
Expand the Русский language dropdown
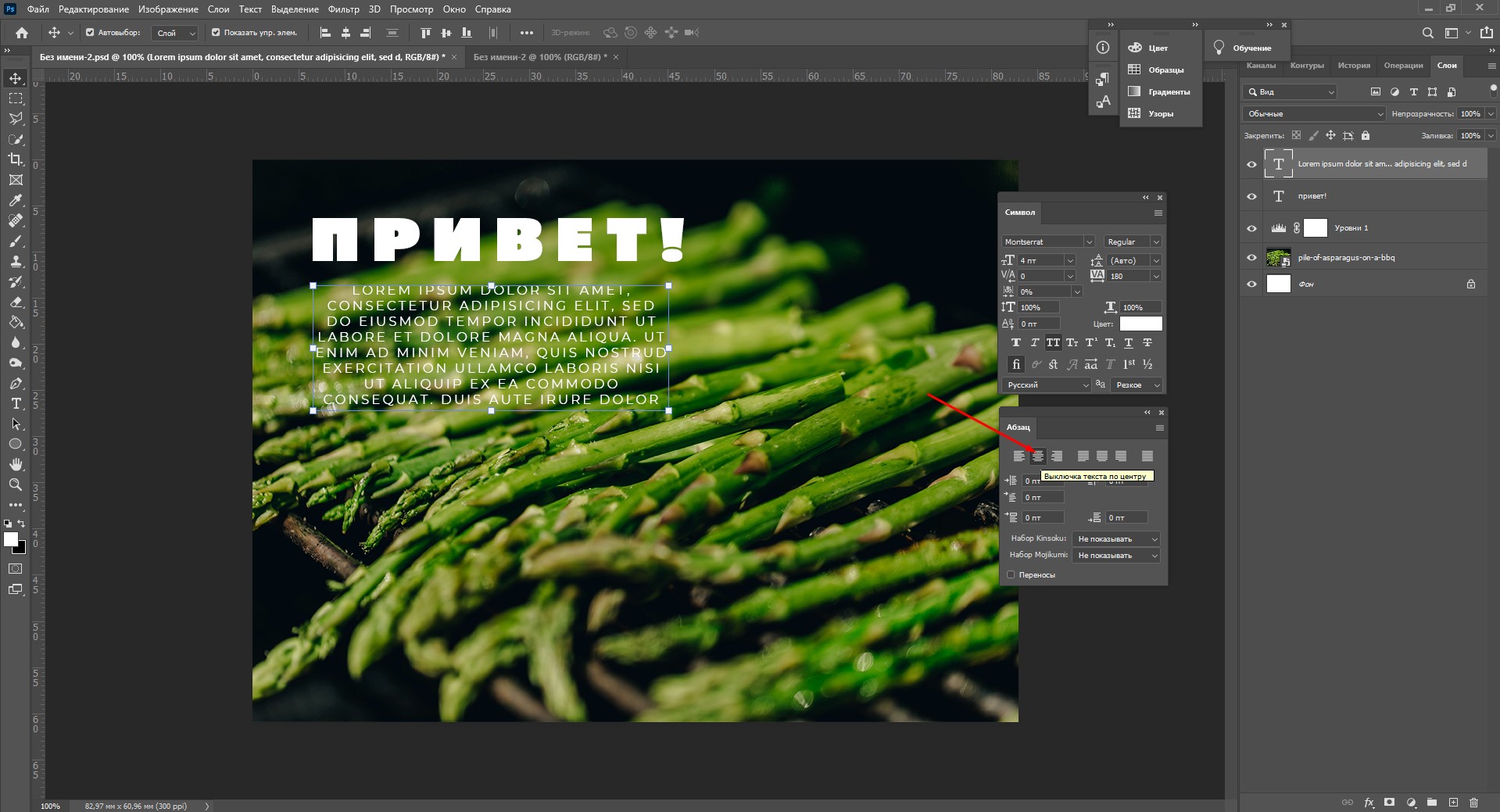coord(1046,385)
